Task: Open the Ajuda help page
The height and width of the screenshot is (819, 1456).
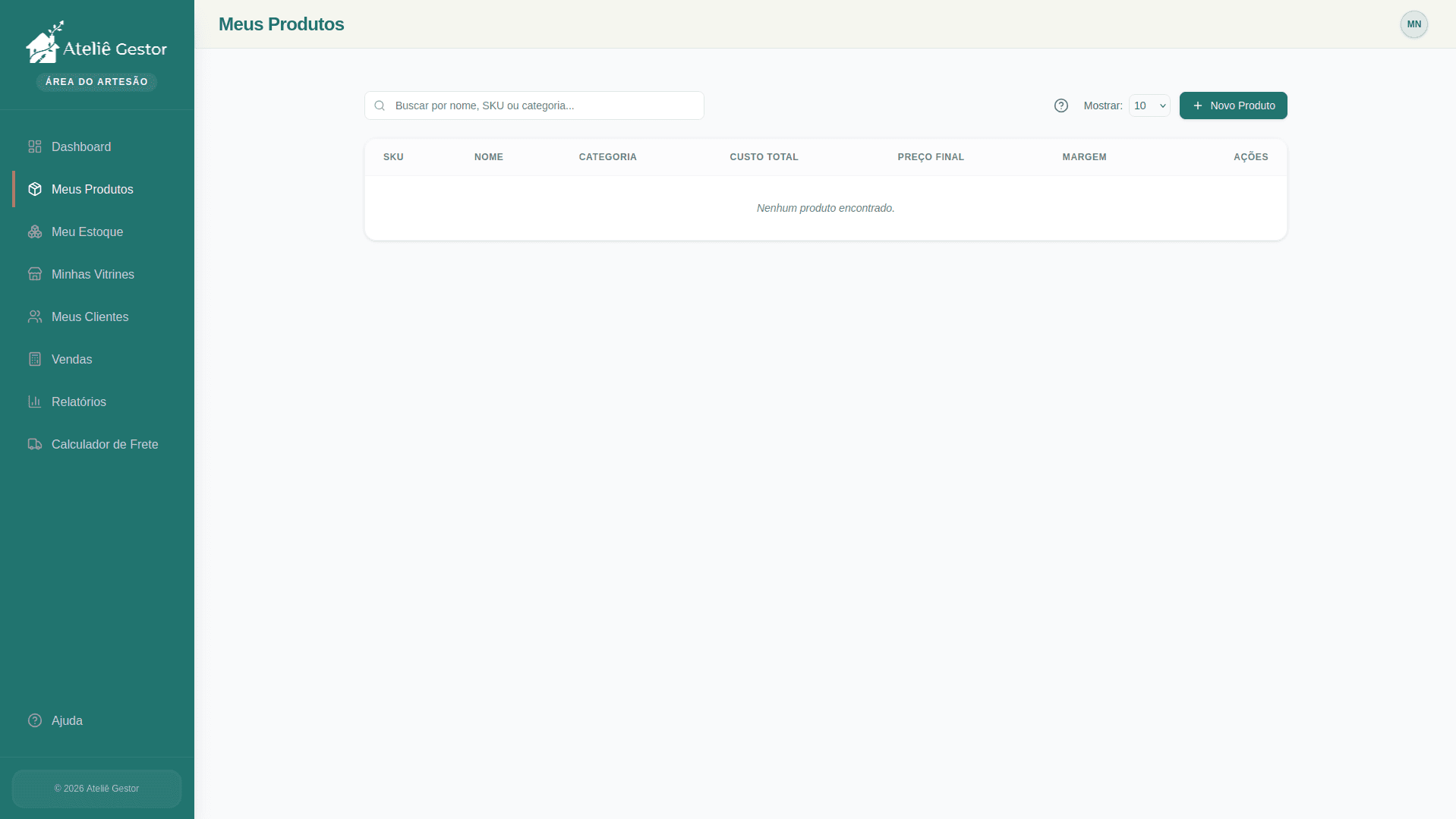Action: [x=67, y=720]
